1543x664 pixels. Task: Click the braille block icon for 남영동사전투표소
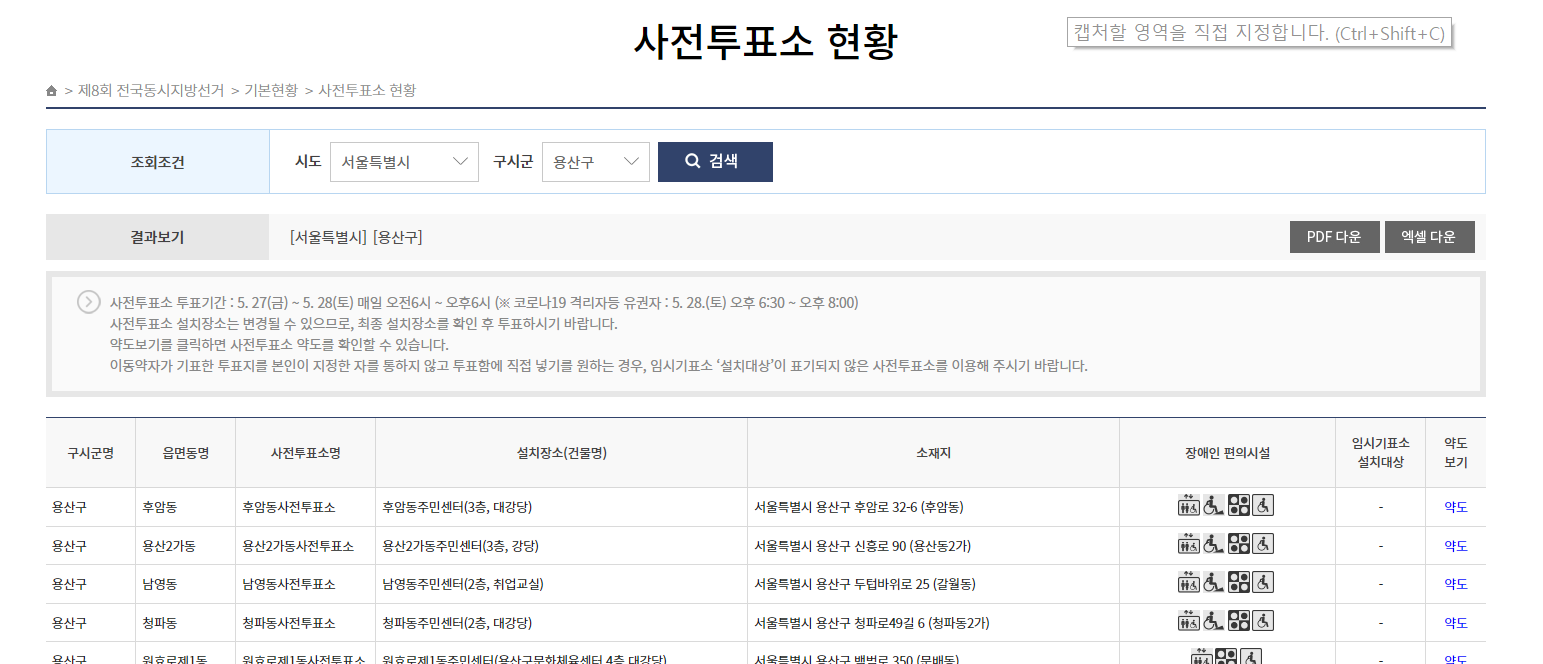(1239, 582)
